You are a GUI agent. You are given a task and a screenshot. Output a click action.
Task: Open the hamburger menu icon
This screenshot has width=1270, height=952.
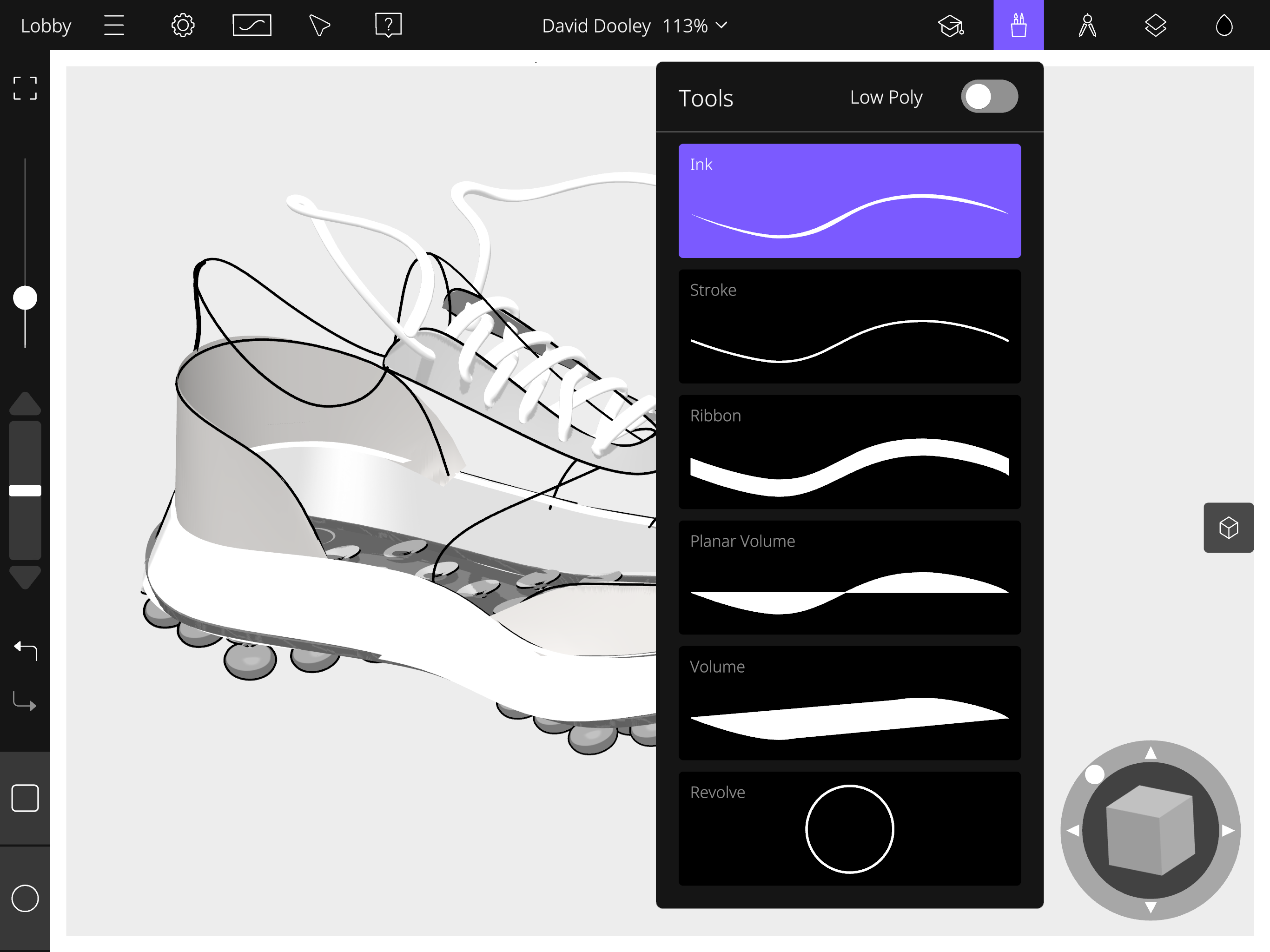click(x=114, y=25)
